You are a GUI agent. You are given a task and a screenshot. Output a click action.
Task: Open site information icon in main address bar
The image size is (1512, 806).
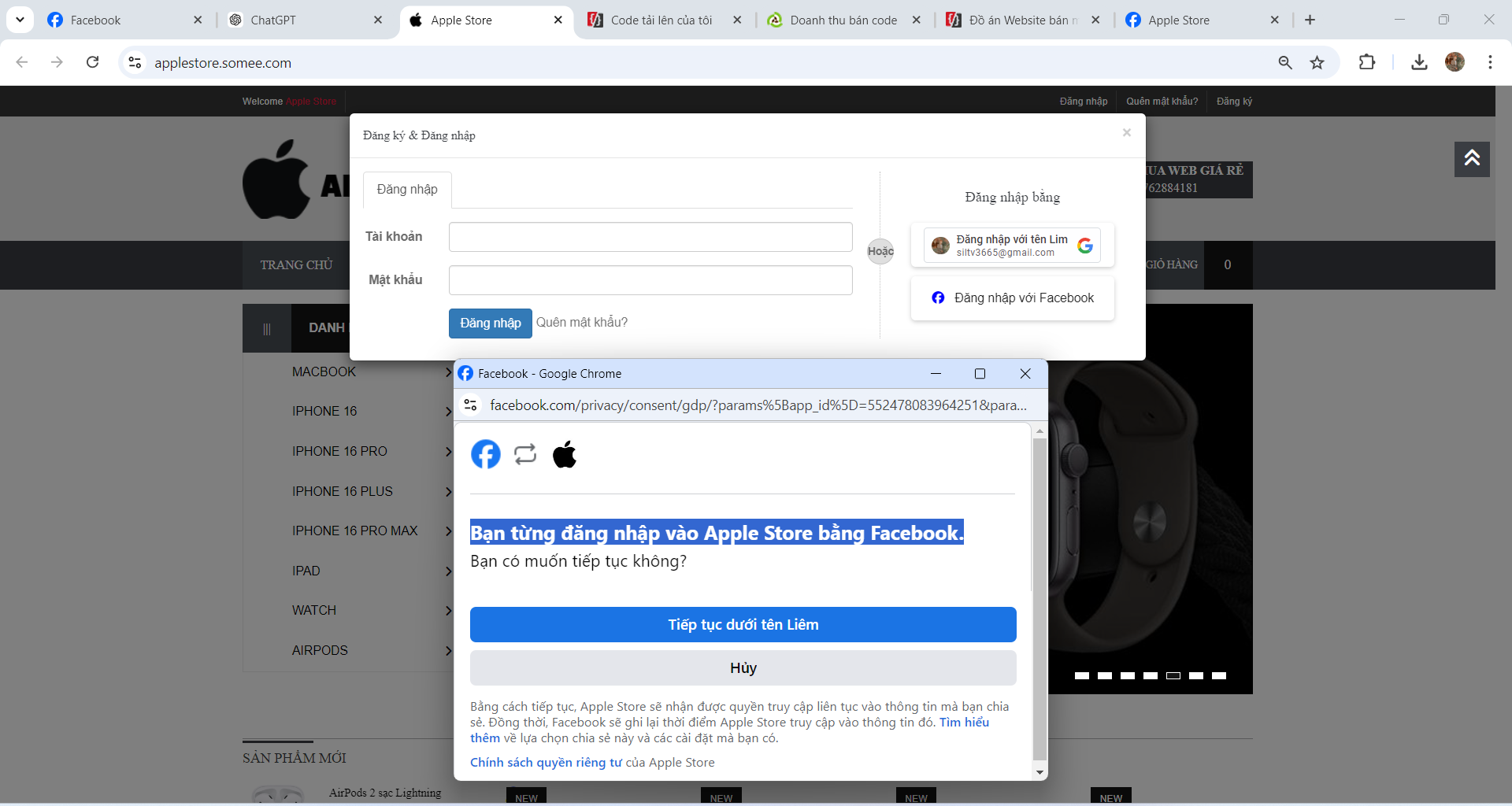pos(135,62)
